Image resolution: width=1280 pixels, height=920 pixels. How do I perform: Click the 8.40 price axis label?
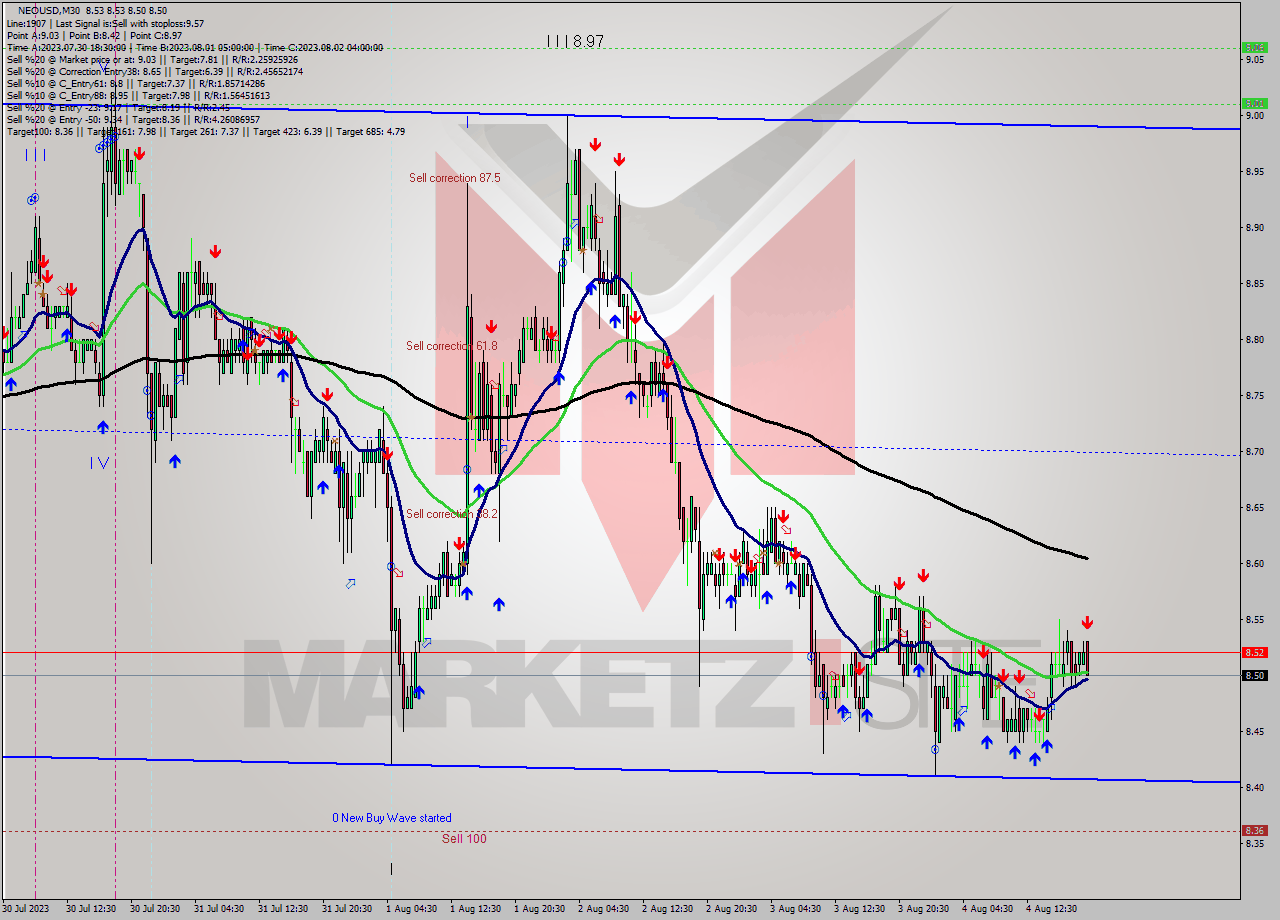(x=1255, y=788)
